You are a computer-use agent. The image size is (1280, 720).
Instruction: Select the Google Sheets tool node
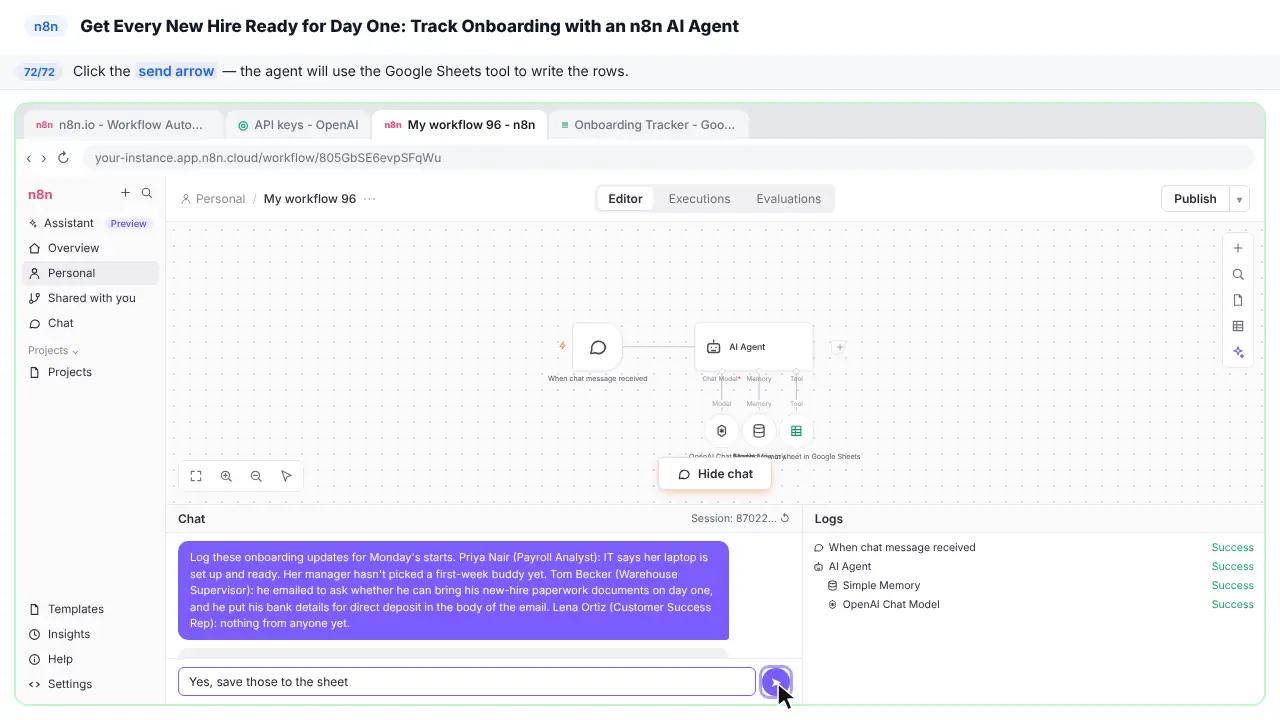coord(796,431)
